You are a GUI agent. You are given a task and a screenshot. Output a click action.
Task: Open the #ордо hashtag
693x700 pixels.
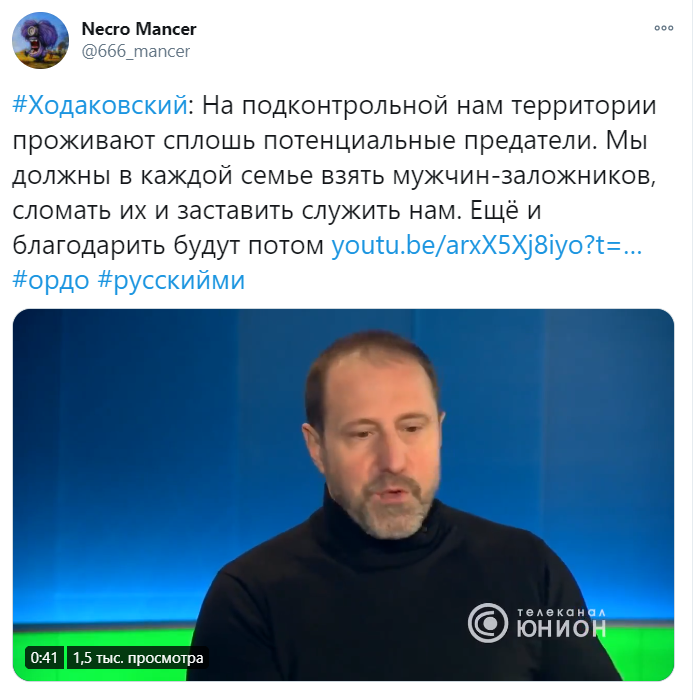tap(51, 280)
